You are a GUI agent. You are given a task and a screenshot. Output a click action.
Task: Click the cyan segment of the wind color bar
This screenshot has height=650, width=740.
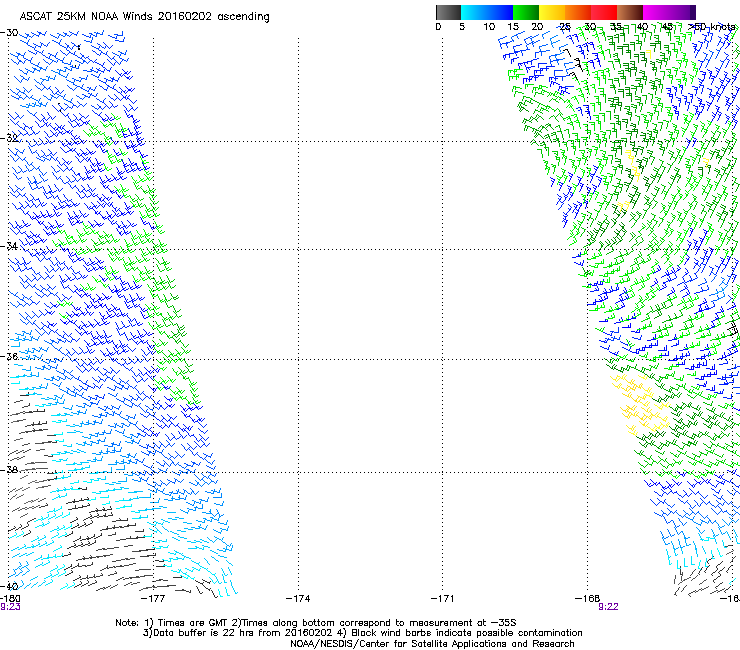pos(474,12)
